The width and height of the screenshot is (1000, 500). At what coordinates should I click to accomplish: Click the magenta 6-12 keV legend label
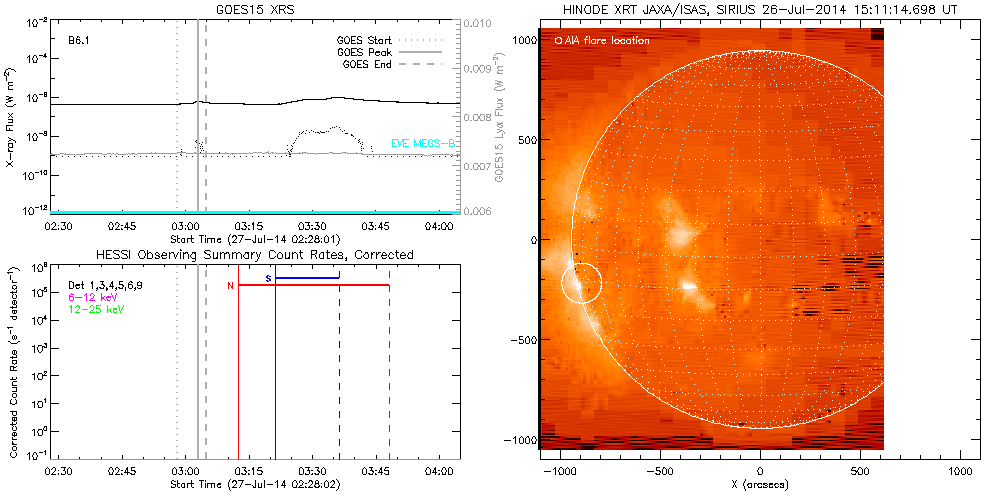[90, 297]
